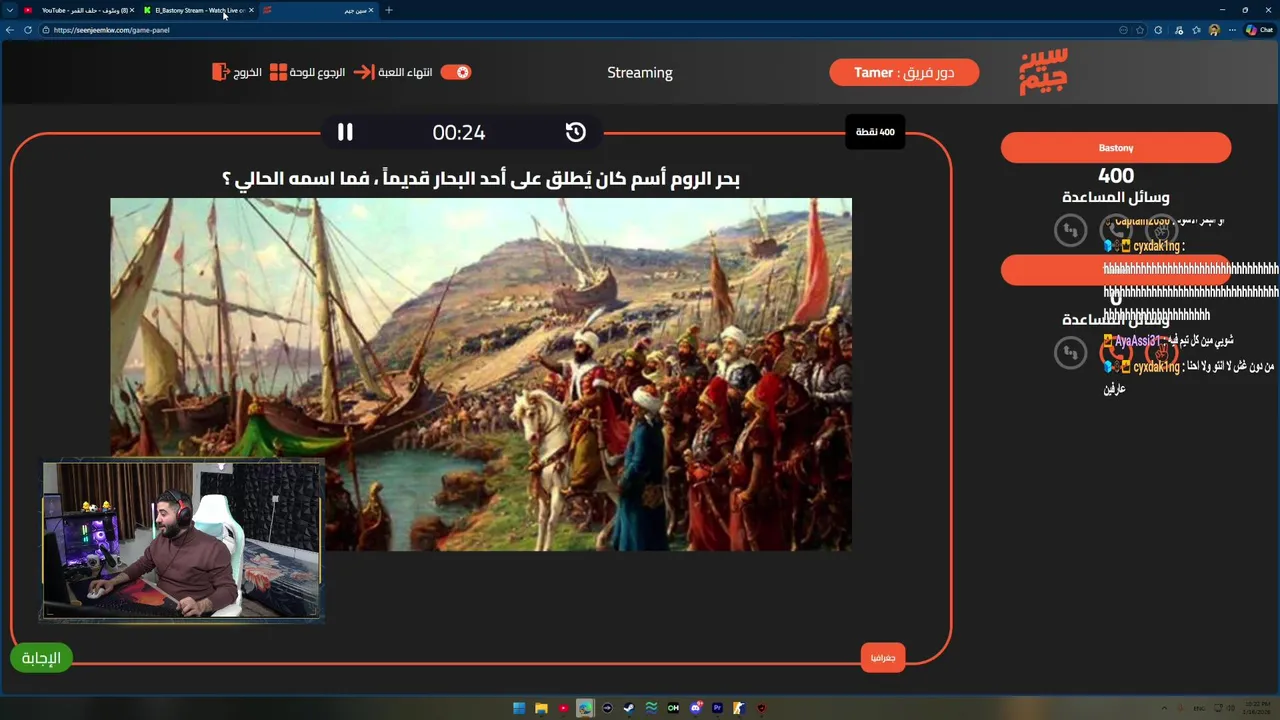Use Bastony's phone call lifeline icon
This screenshot has height=720, width=1280.
pos(1116,230)
